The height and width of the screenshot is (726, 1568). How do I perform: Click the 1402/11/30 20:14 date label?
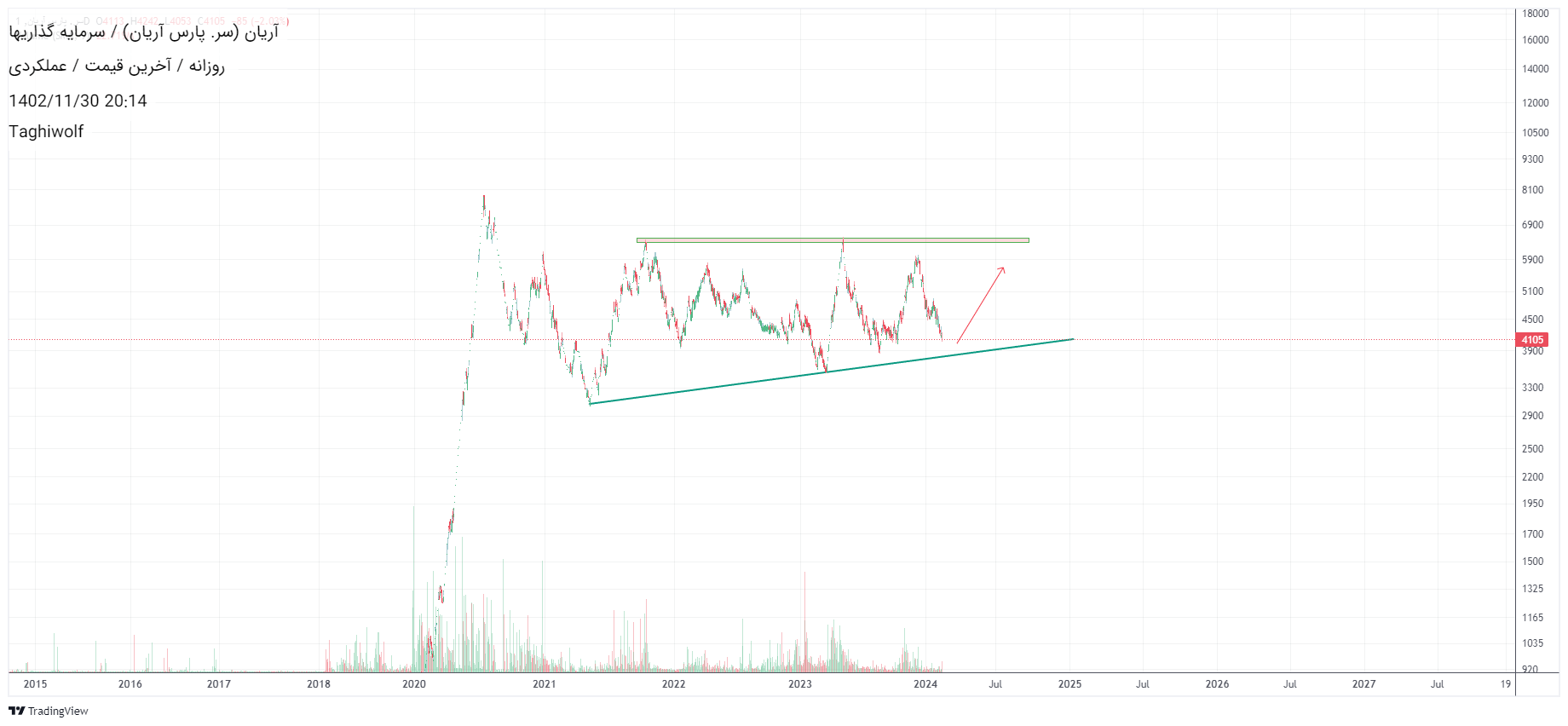(x=78, y=101)
